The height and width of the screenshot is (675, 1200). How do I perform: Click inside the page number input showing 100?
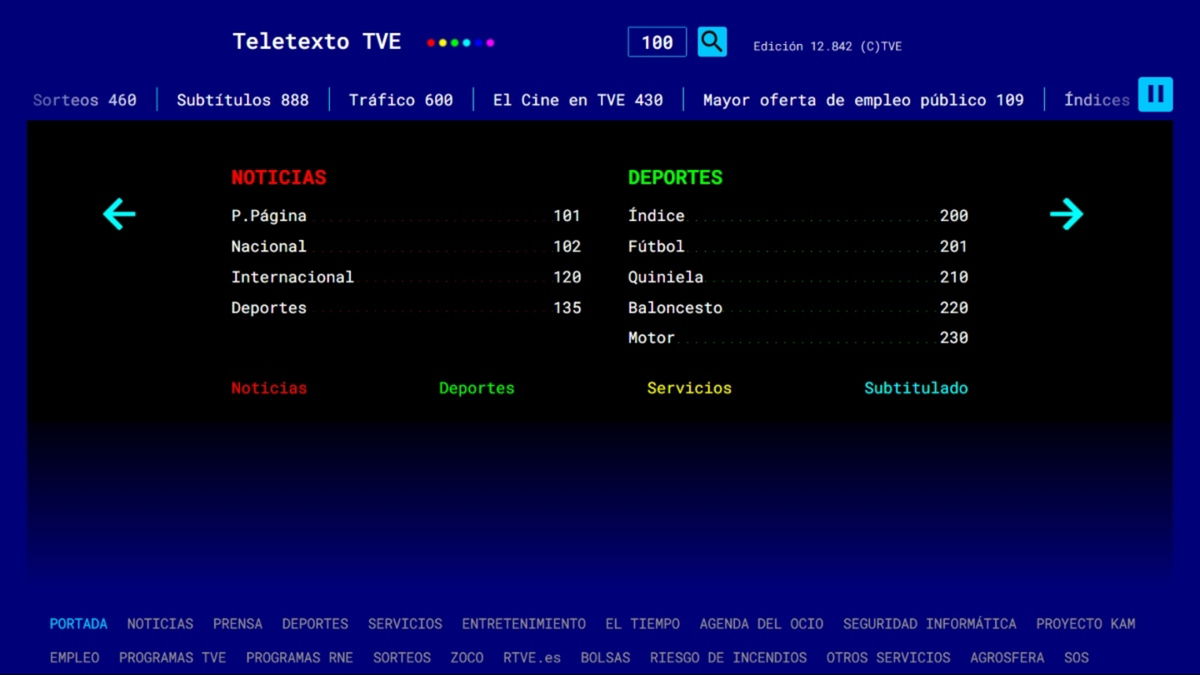point(656,42)
